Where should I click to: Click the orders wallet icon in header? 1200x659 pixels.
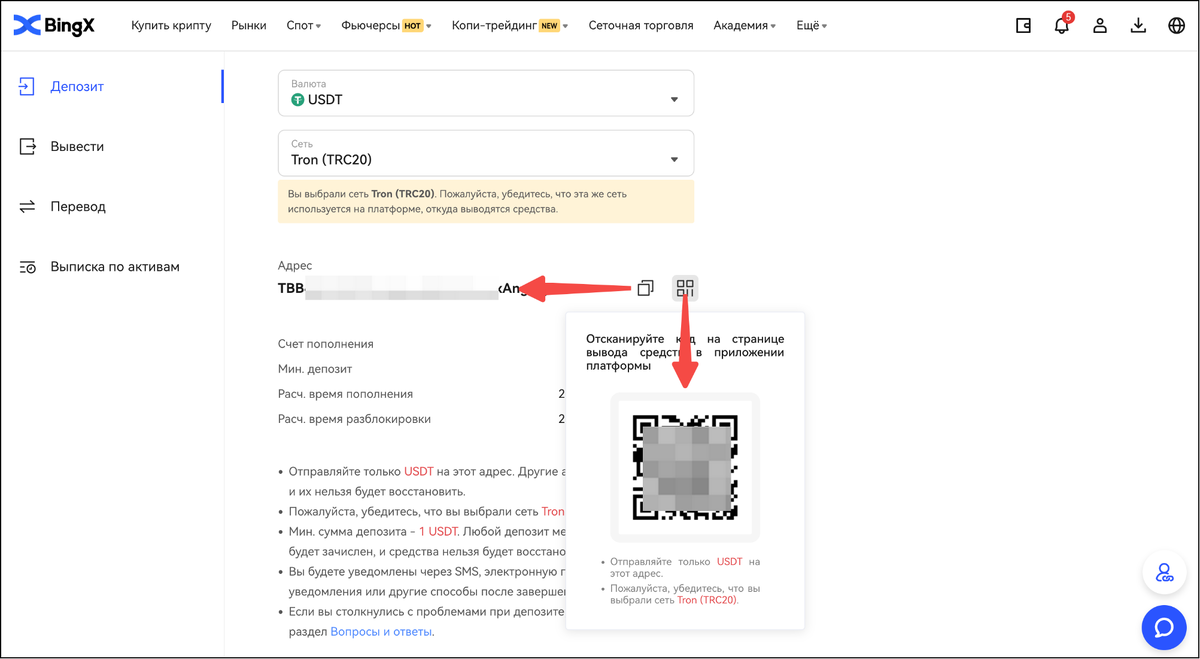pyautogui.click(x=1022, y=26)
